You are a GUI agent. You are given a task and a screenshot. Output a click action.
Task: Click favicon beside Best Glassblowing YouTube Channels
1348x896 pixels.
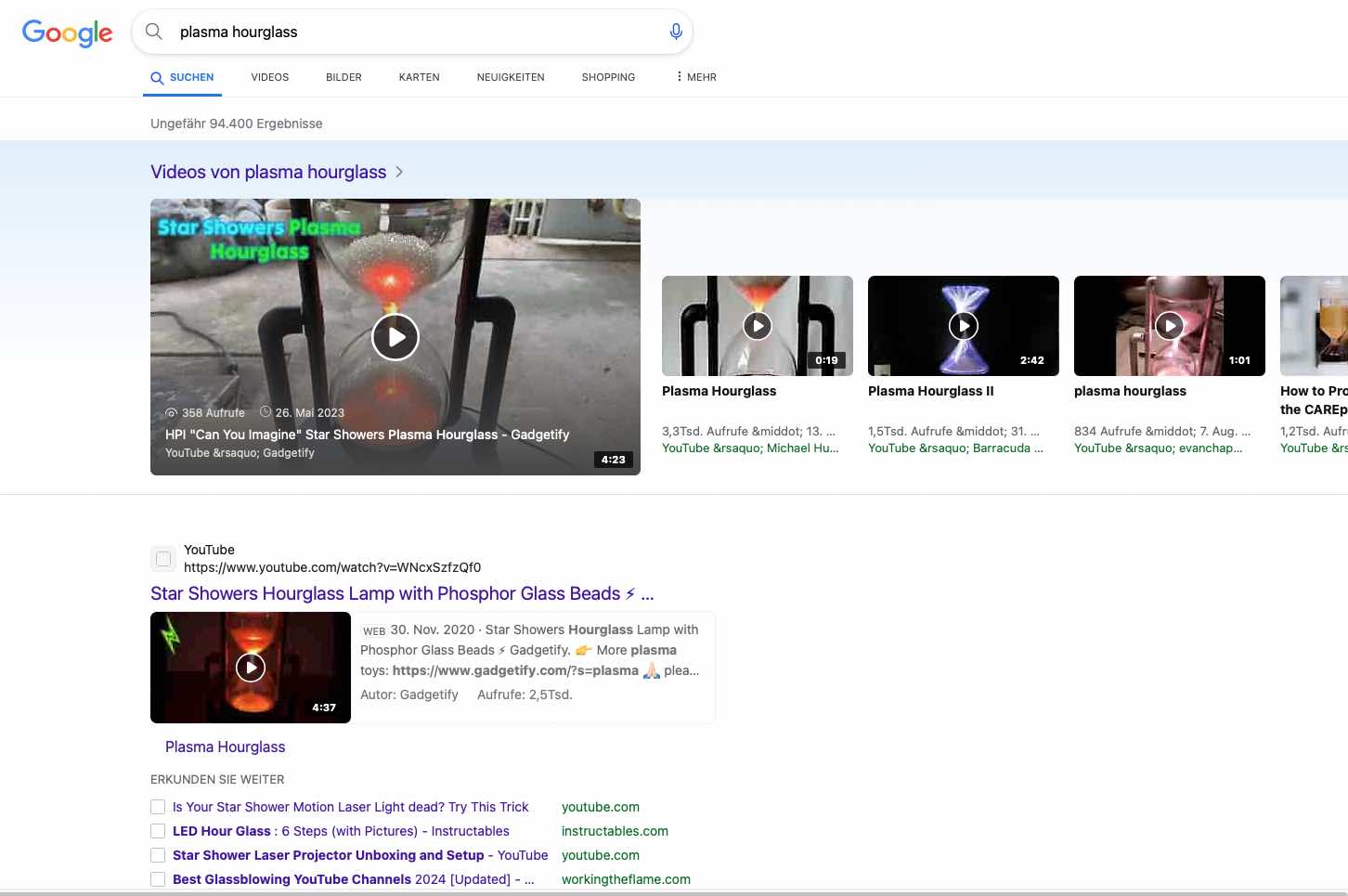158,879
